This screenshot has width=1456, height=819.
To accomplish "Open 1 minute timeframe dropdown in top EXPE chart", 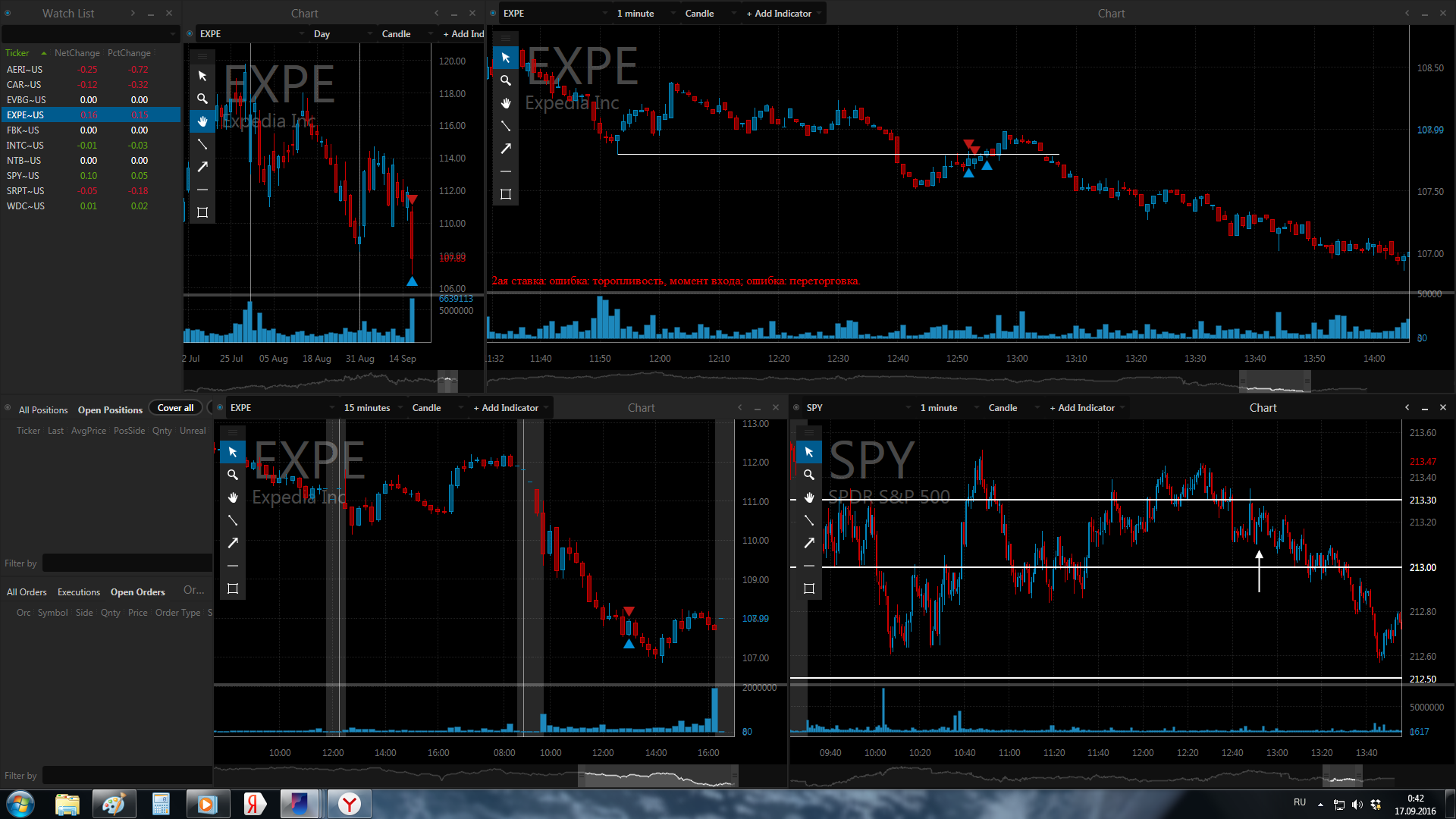I will point(646,13).
